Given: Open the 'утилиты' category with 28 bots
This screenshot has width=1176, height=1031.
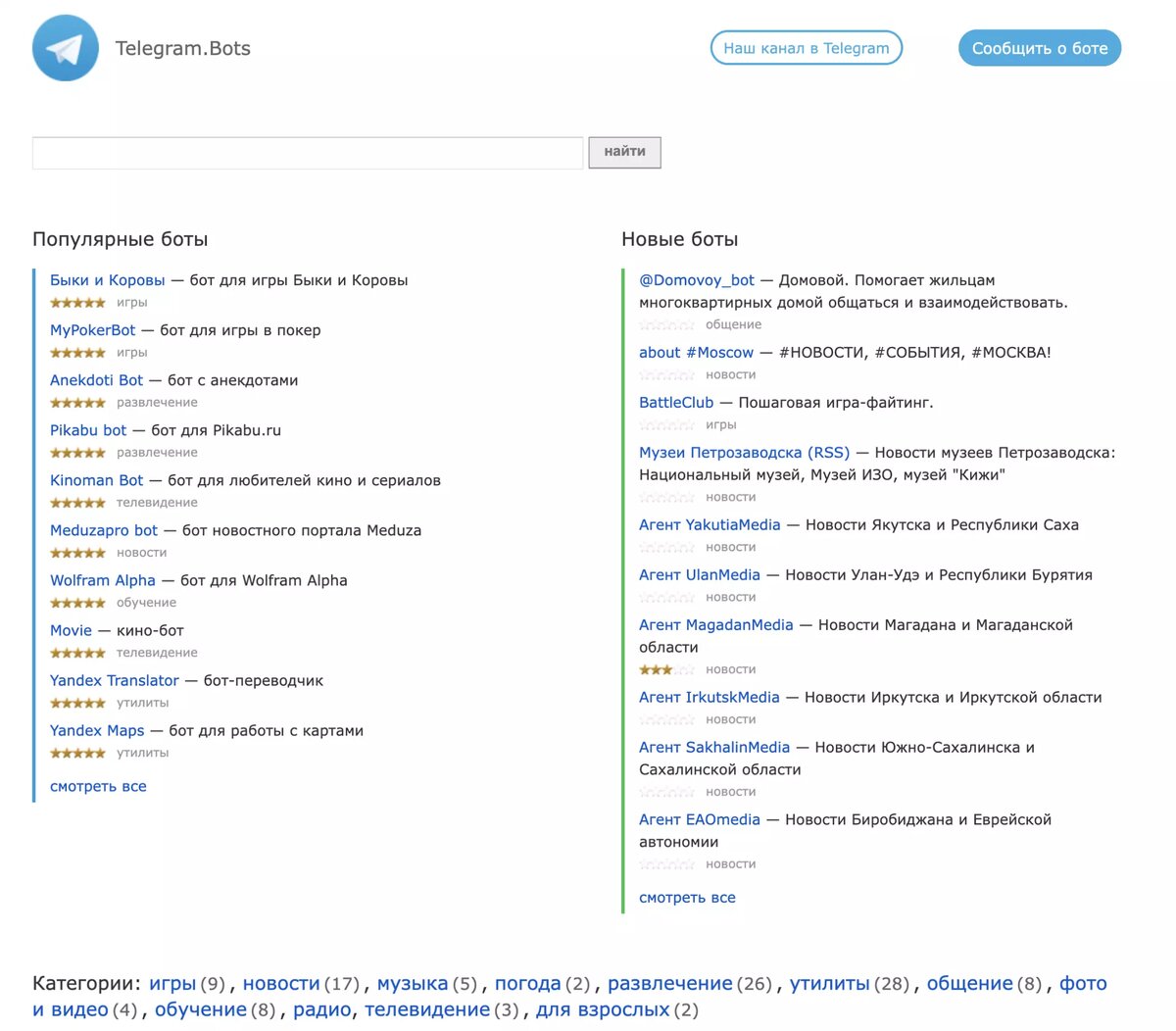Looking at the screenshot, I should coord(830,984).
